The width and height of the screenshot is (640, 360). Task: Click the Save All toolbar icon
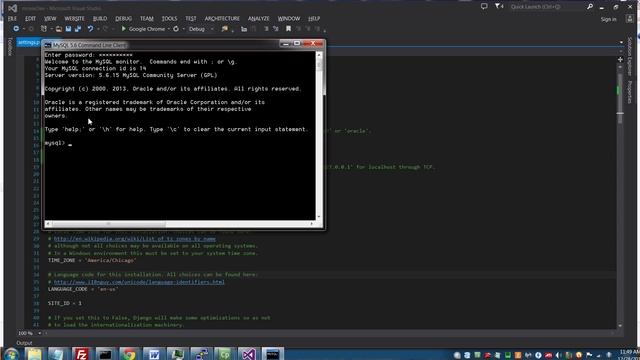point(78,29)
